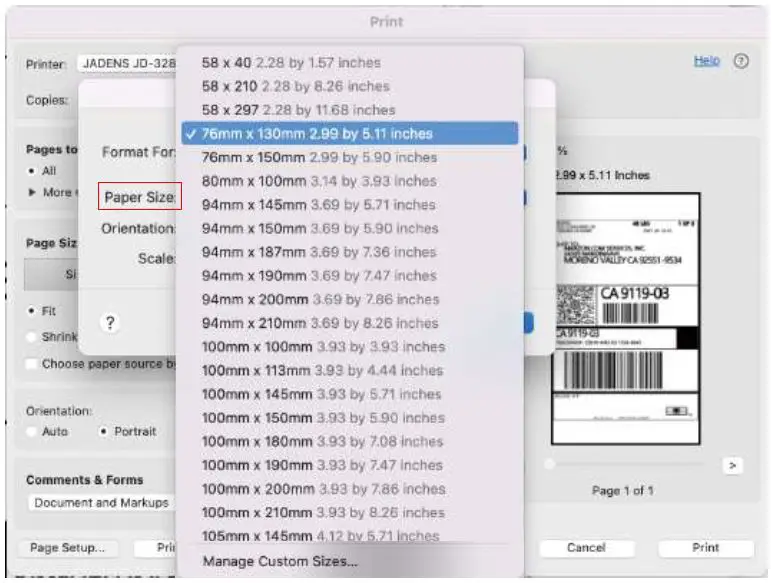Click the shipping label preview thumbnail
Viewport: 773px width, 583px height.
point(626,318)
